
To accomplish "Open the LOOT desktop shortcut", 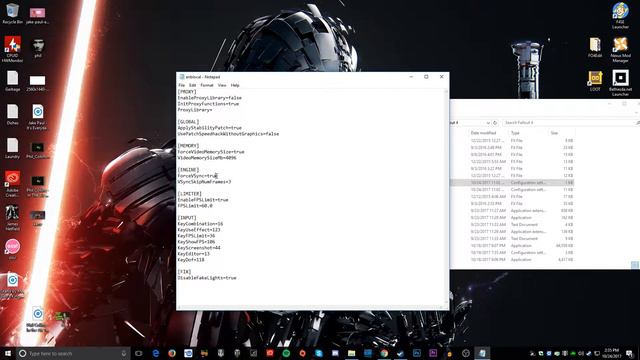I will [x=595, y=81].
